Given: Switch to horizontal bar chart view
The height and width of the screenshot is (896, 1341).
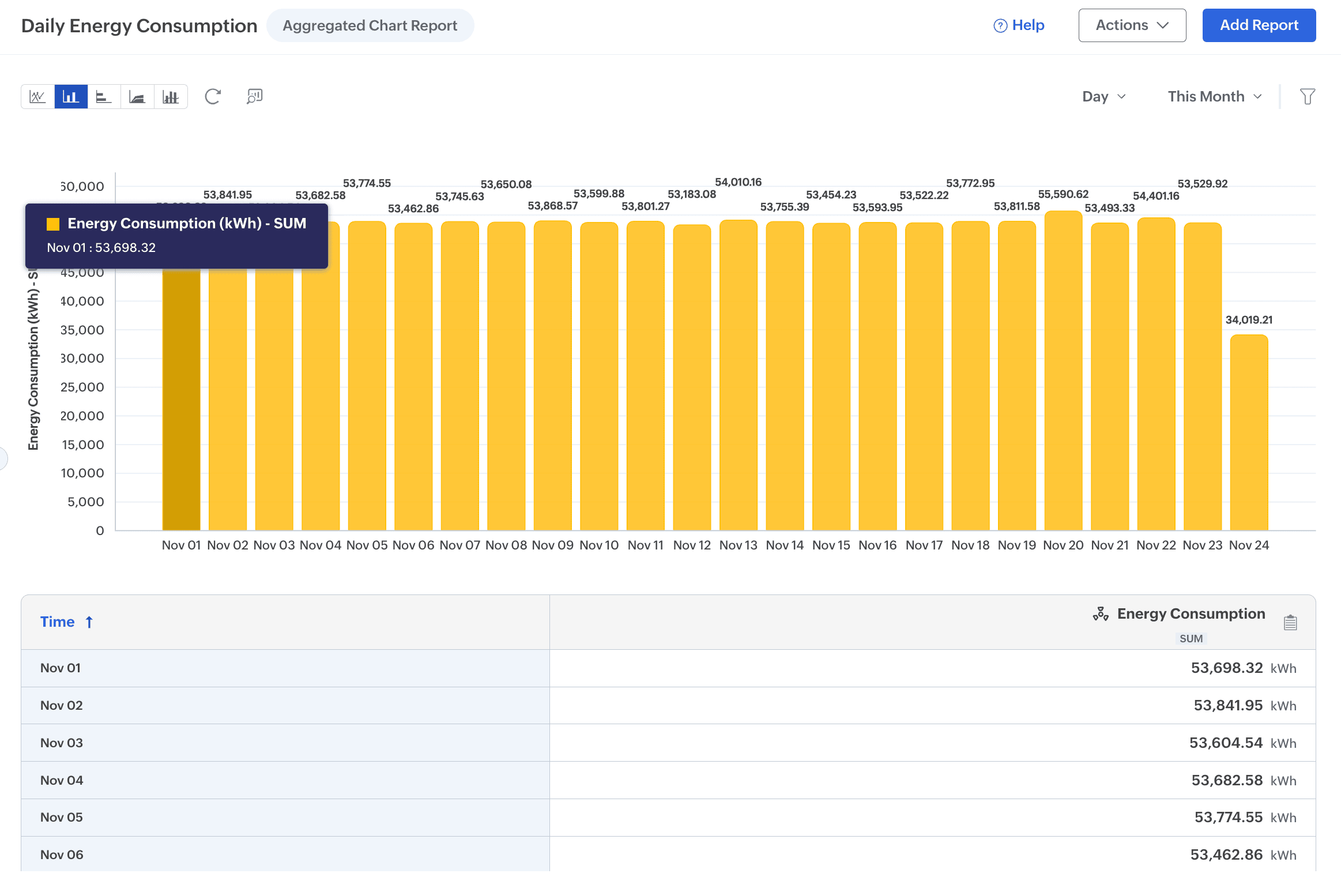Looking at the screenshot, I should 104,97.
